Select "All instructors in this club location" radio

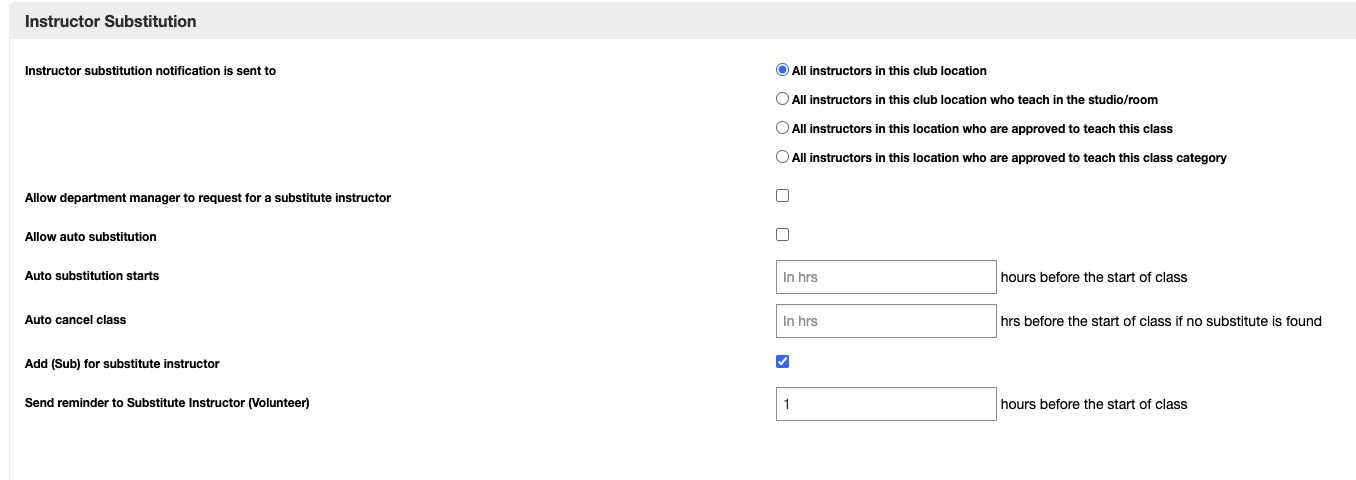coord(783,70)
